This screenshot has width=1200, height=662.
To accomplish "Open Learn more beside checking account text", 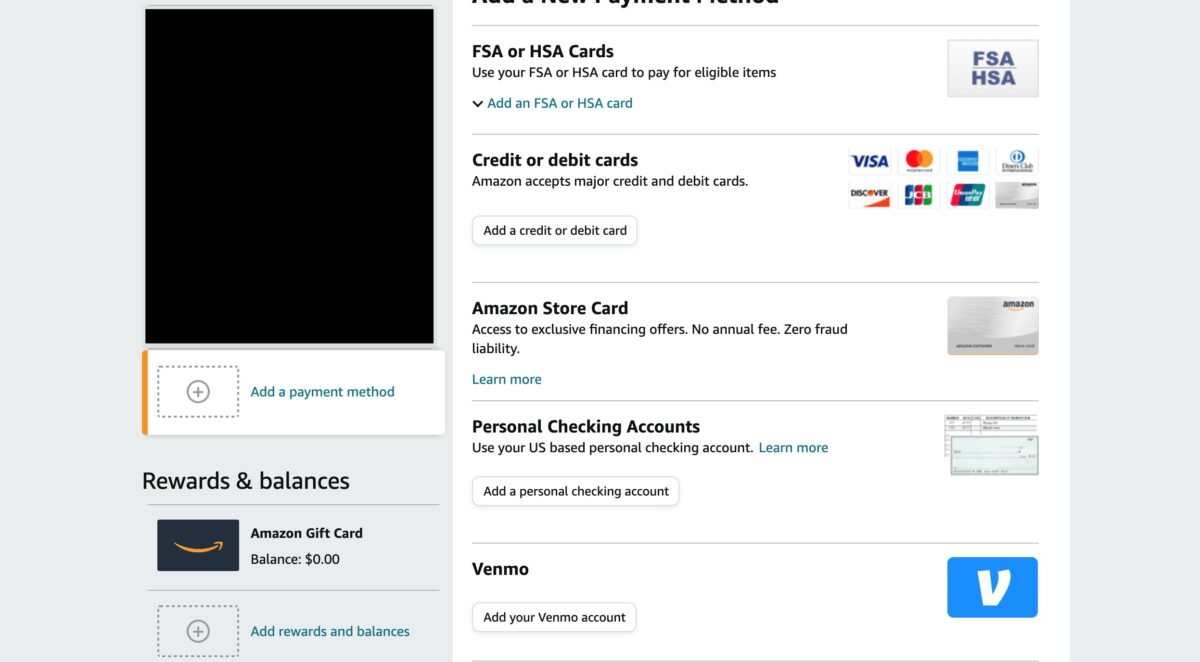I will (x=793, y=448).
